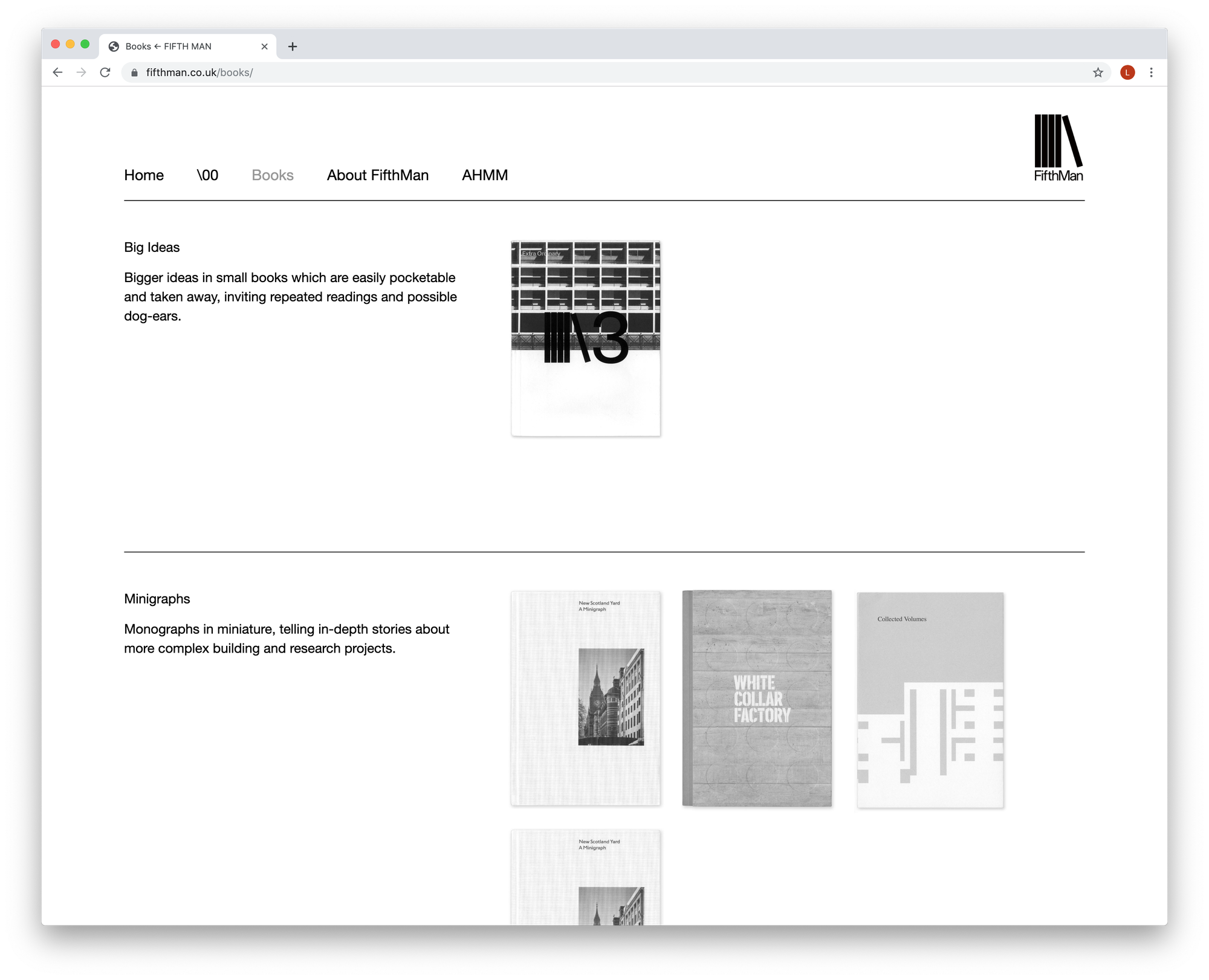Click the browser forward arrow
The height and width of the screenshot is (980, 1209).
82,73
